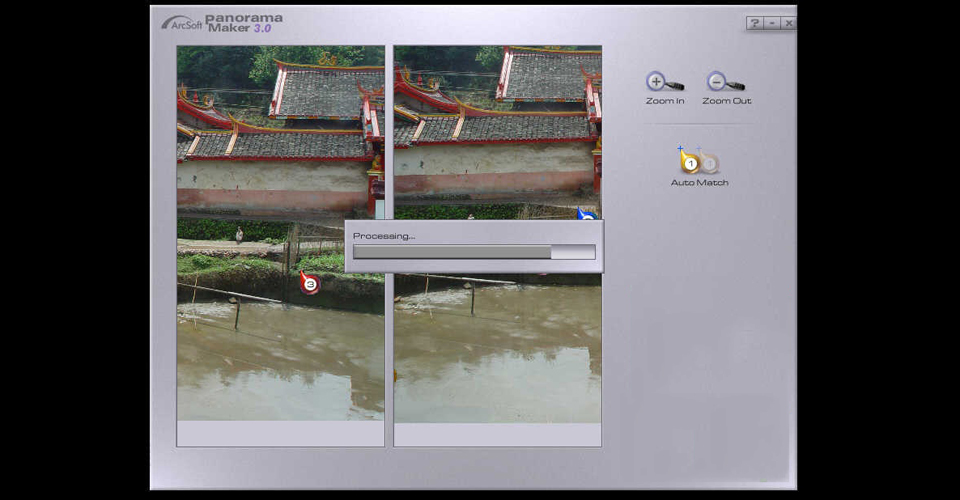The width and height of the screenshot is (960, 500).
Task: Click the Processing progress bar
Action: (x=474, y=252)
